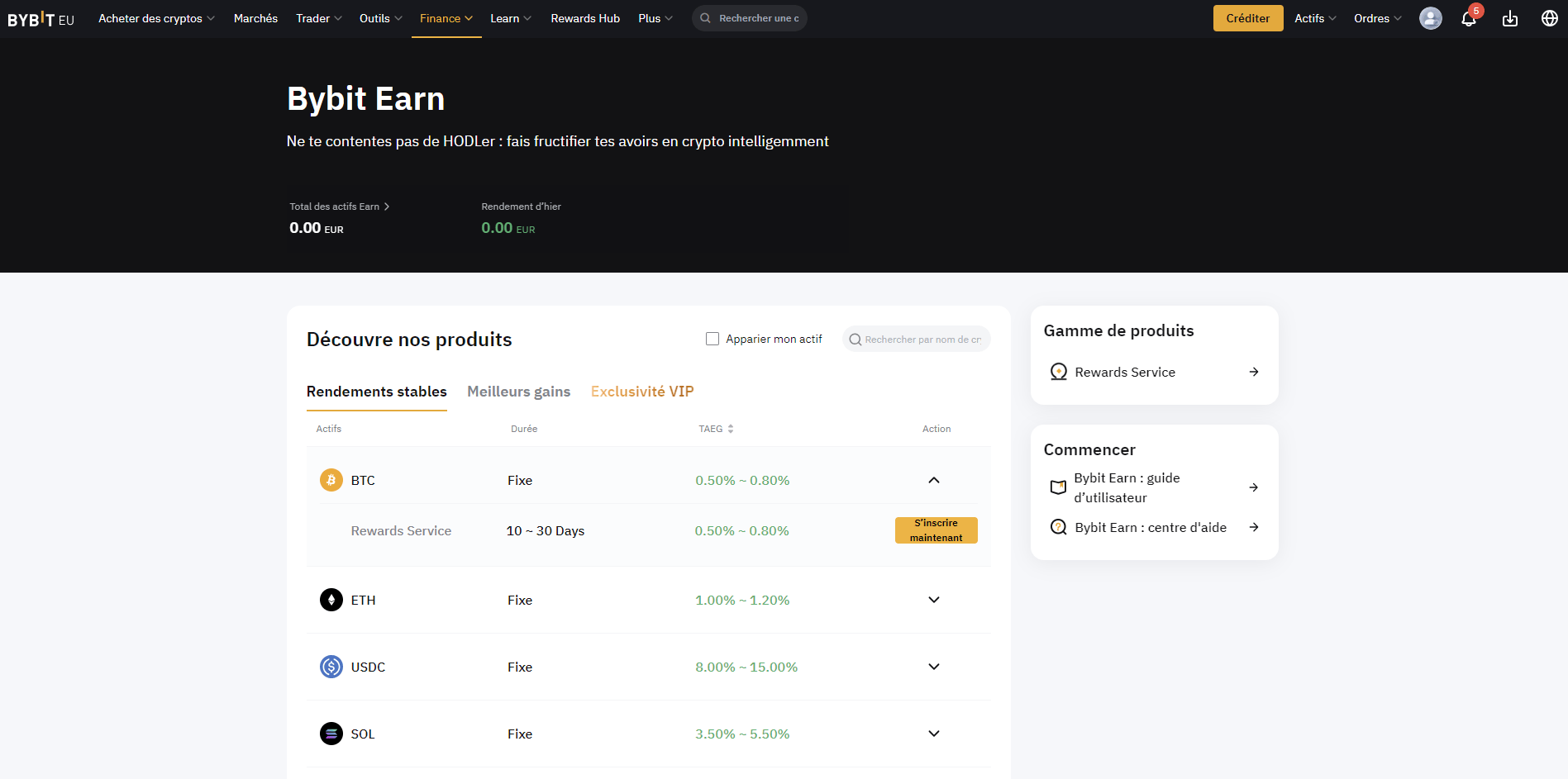Image resolution: width=1568 pixels, height=779 pixels.
Task: Collapse the BTC product row
Action: tap(933, 480)
